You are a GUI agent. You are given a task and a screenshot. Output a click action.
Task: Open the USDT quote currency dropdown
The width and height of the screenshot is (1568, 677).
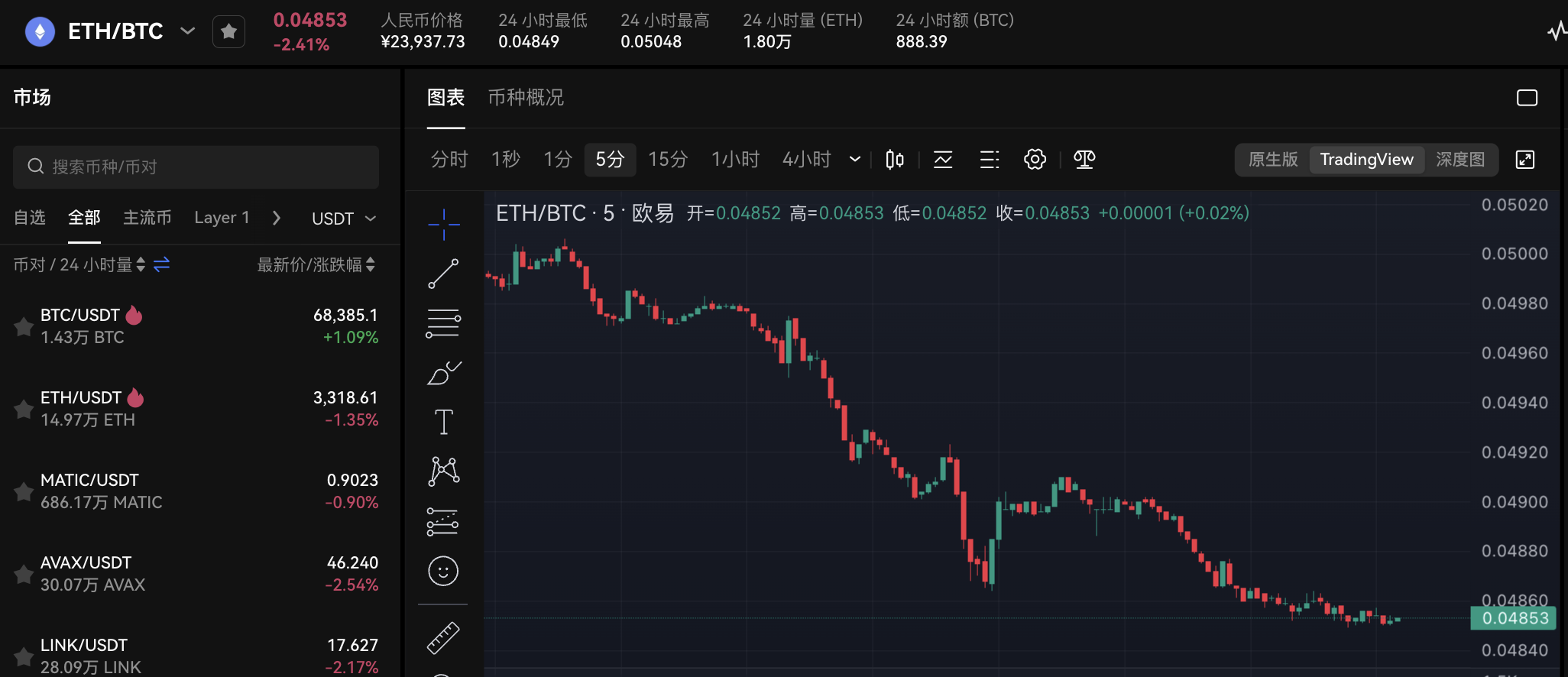[x=343, y=219]
